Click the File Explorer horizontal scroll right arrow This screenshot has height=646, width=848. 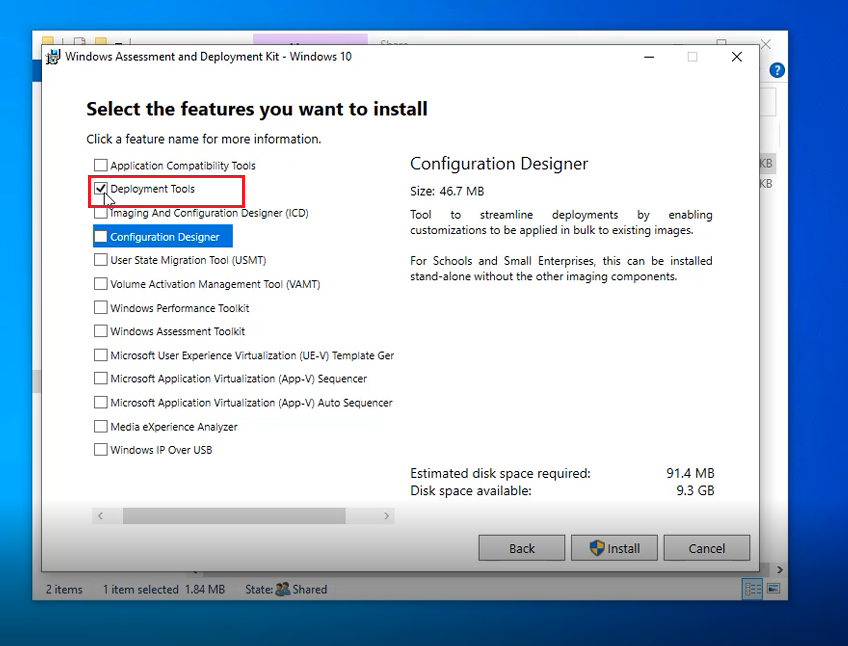pyautogui.click(x=779, y=570)
